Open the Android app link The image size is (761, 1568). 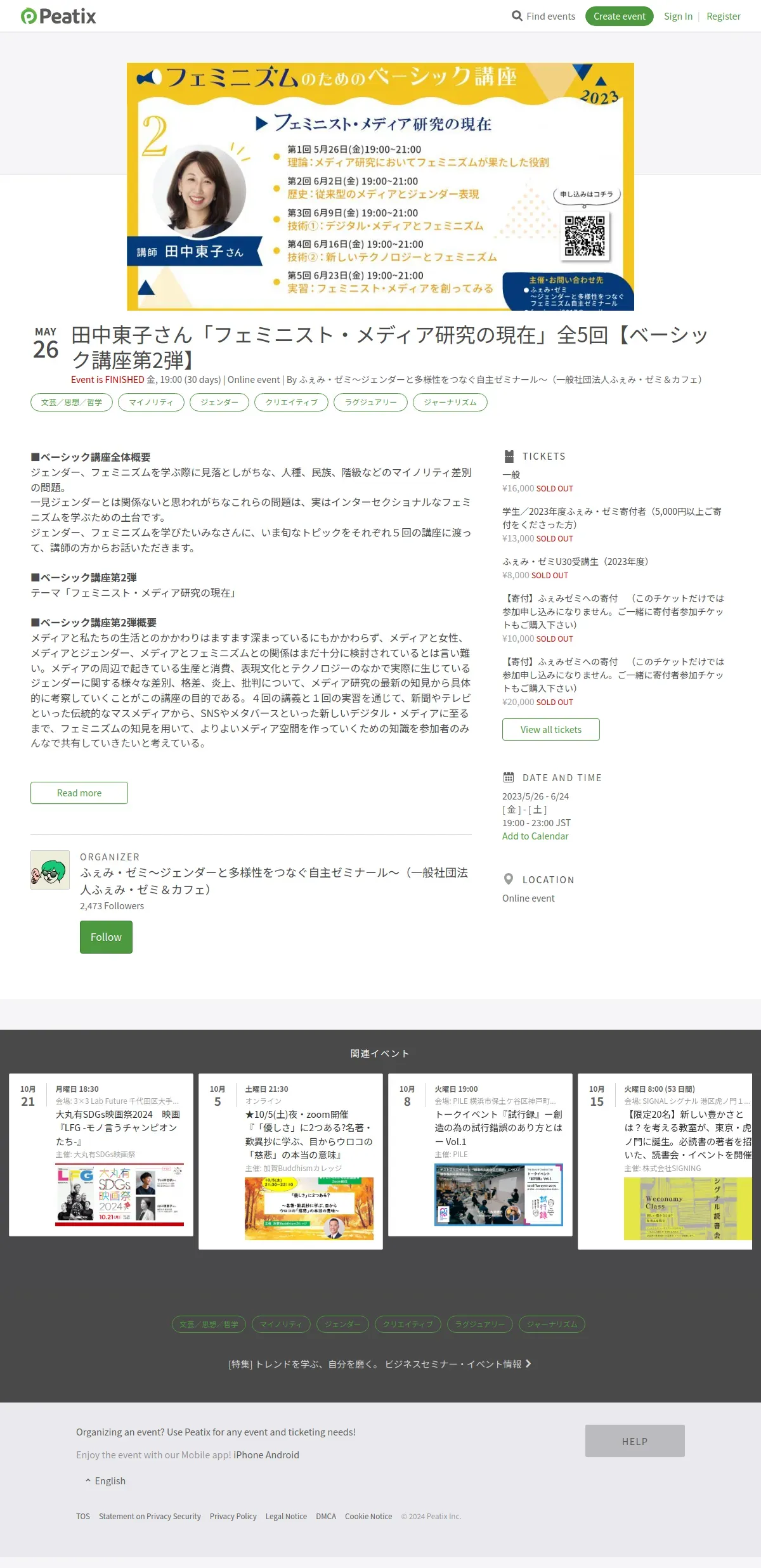[283, 1455]
